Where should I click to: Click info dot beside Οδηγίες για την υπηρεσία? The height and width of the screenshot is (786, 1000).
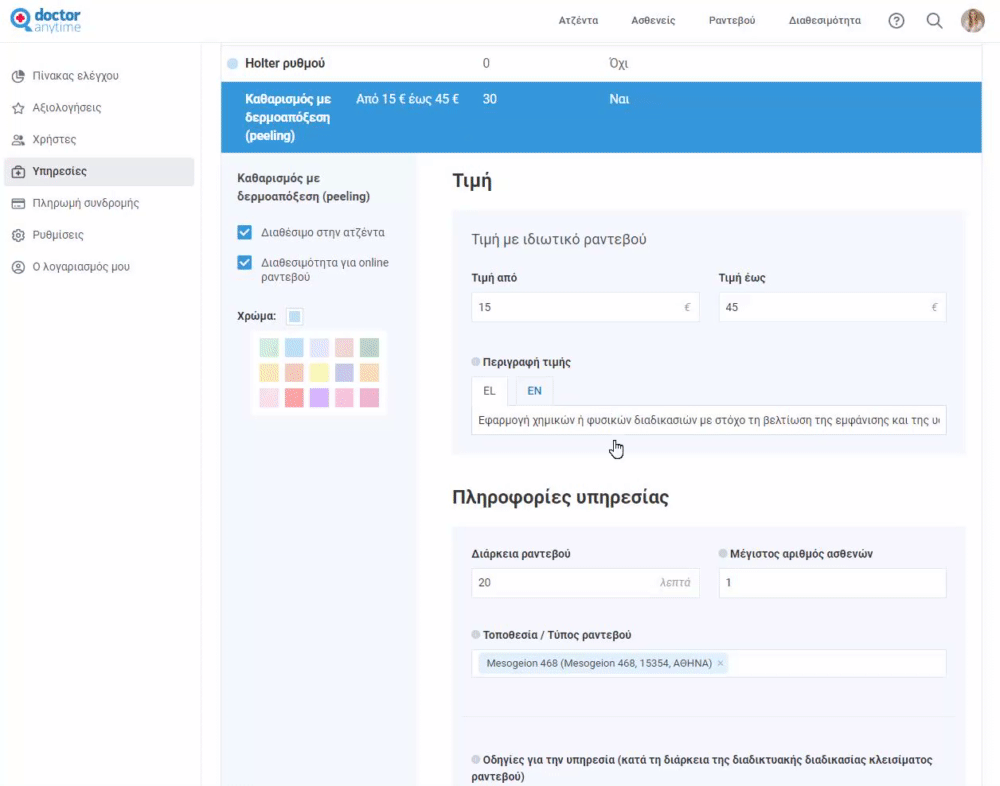click(475, 759)
